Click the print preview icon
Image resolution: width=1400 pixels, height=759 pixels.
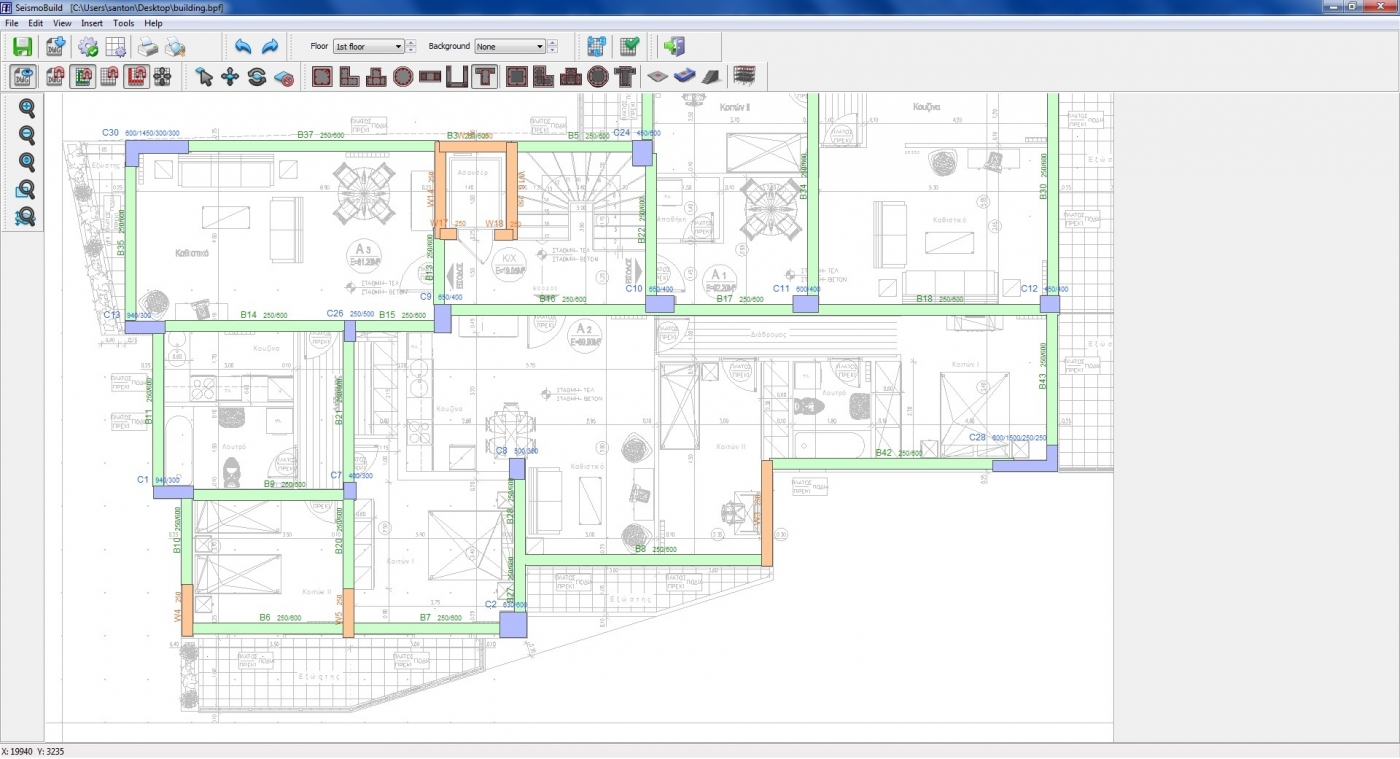pos(175,46)
